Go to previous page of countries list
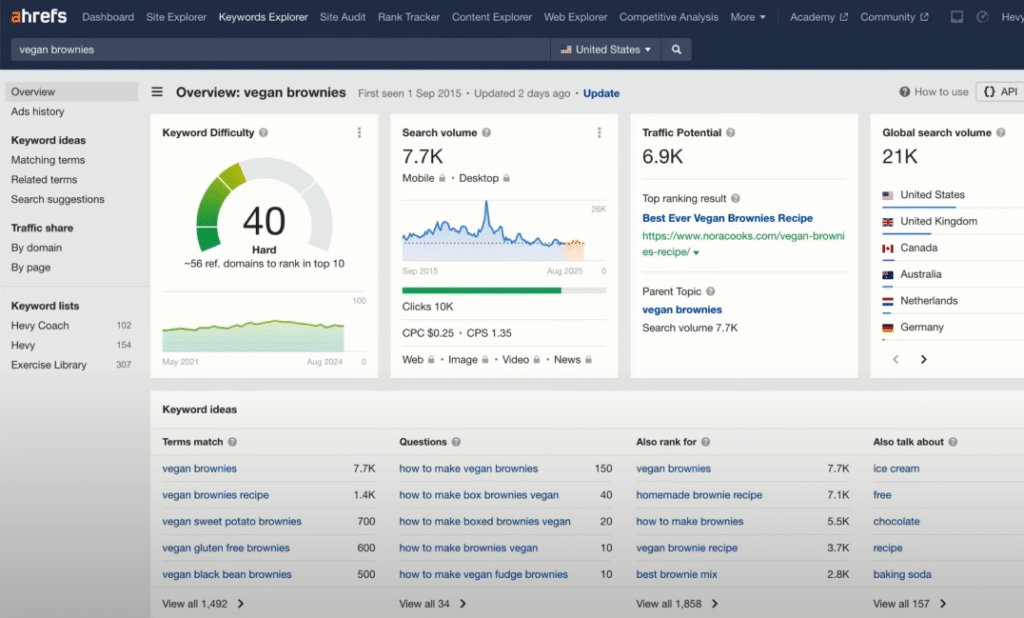The width and height of the screenshot is (1024, 618). click(x=896, y=359)
